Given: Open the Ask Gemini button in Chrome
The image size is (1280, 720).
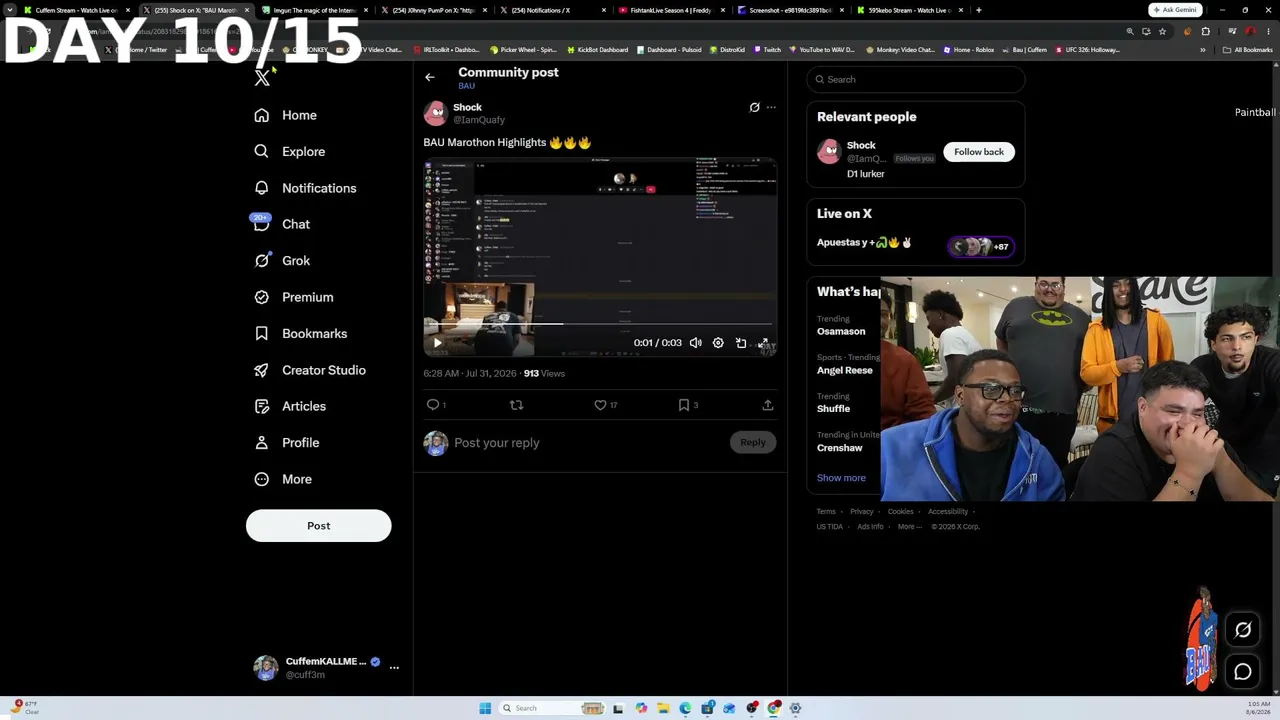Looking at the screenshot, I should 1175,10.
